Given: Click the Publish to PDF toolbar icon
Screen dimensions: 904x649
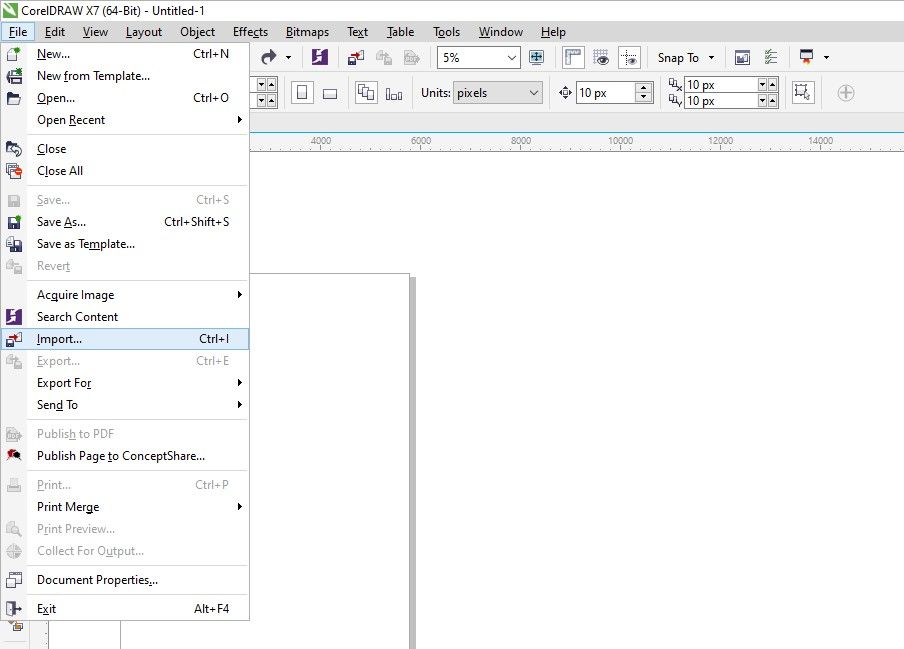Looking at the screenshot, I should click(x=412, y=57).
